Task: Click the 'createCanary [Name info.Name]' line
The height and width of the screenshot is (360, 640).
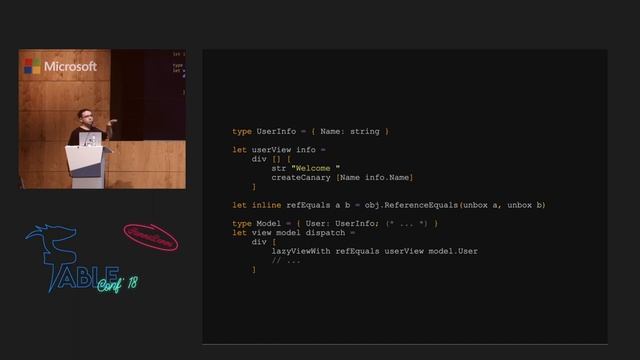Action: point(342,178)
